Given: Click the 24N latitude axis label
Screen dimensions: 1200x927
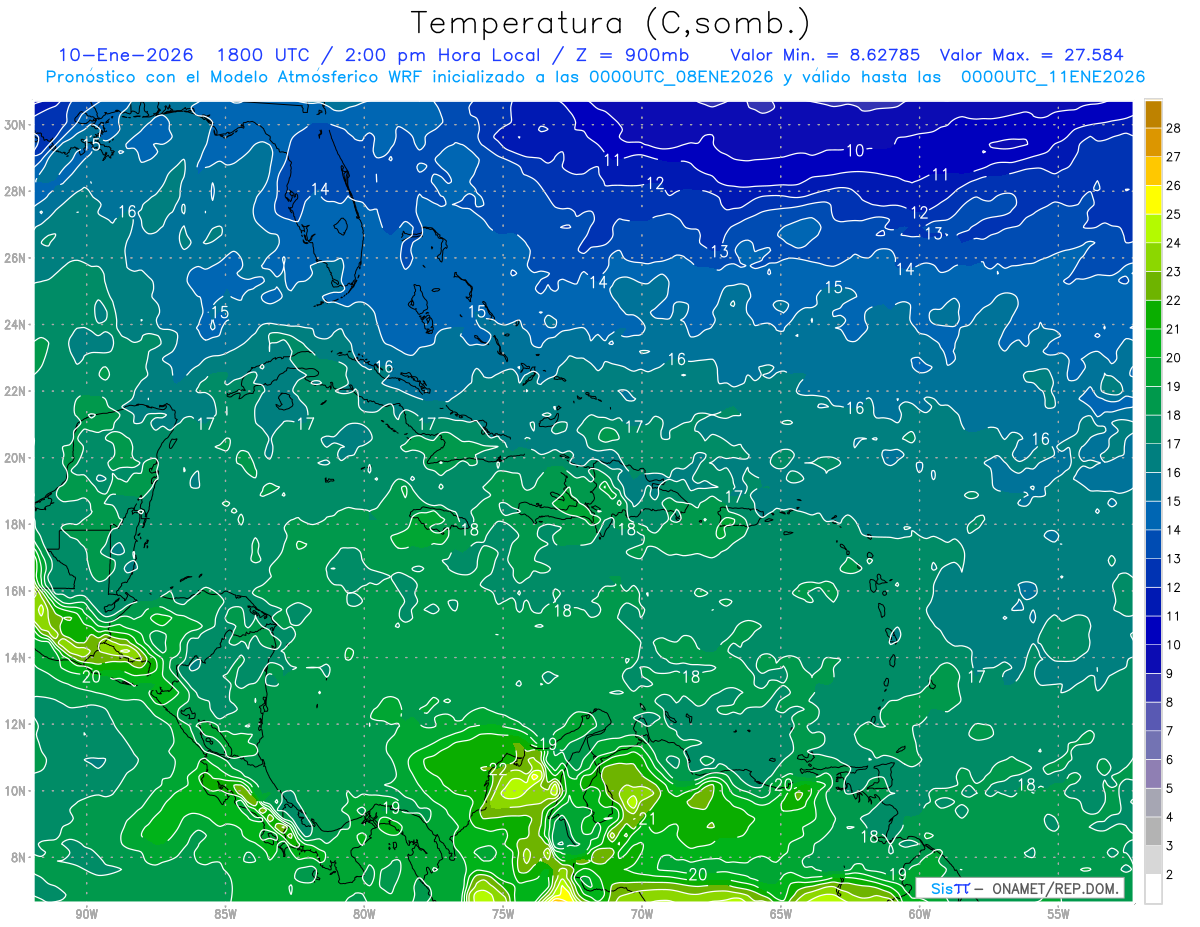Looking at the screenshot, I should [x=17, y=325].
